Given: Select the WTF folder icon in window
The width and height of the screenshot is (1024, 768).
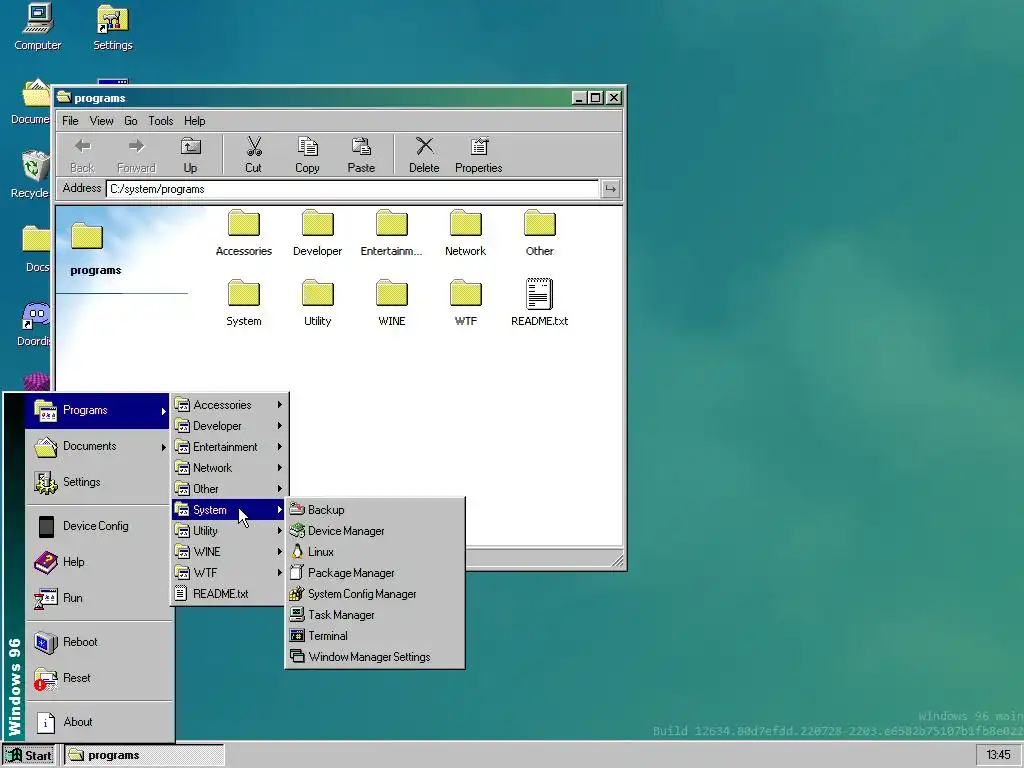Looking at the screenshot, I should pos(466,303).
